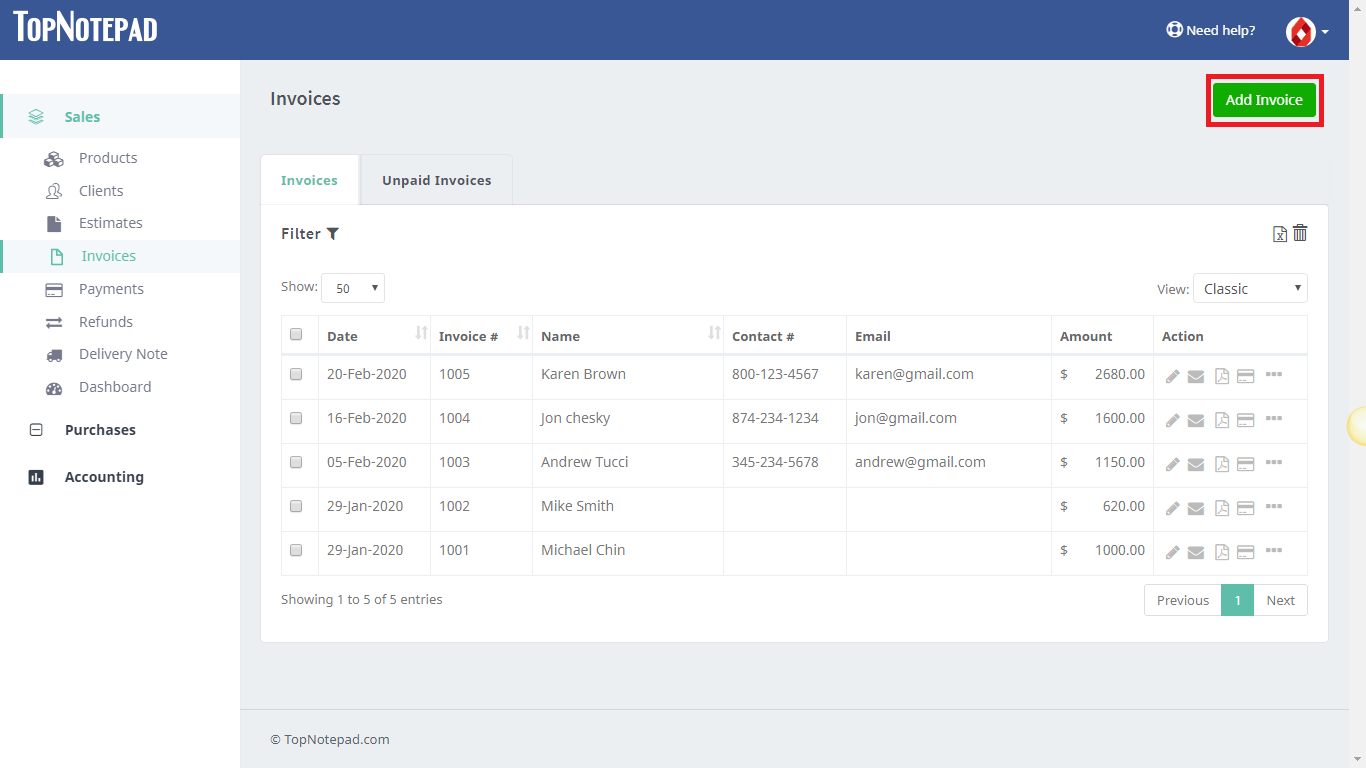The image size is (1366, 768).
Task: Click PDF icon for invoice 1001
Action: [1222, 553]
